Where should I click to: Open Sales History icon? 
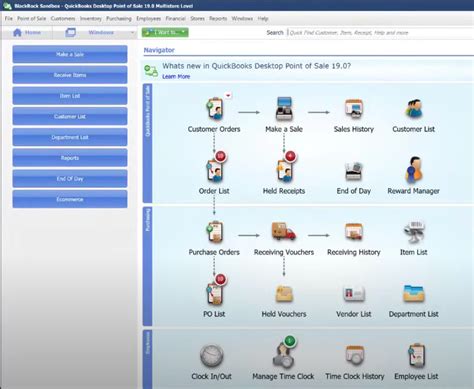point(354,109)
